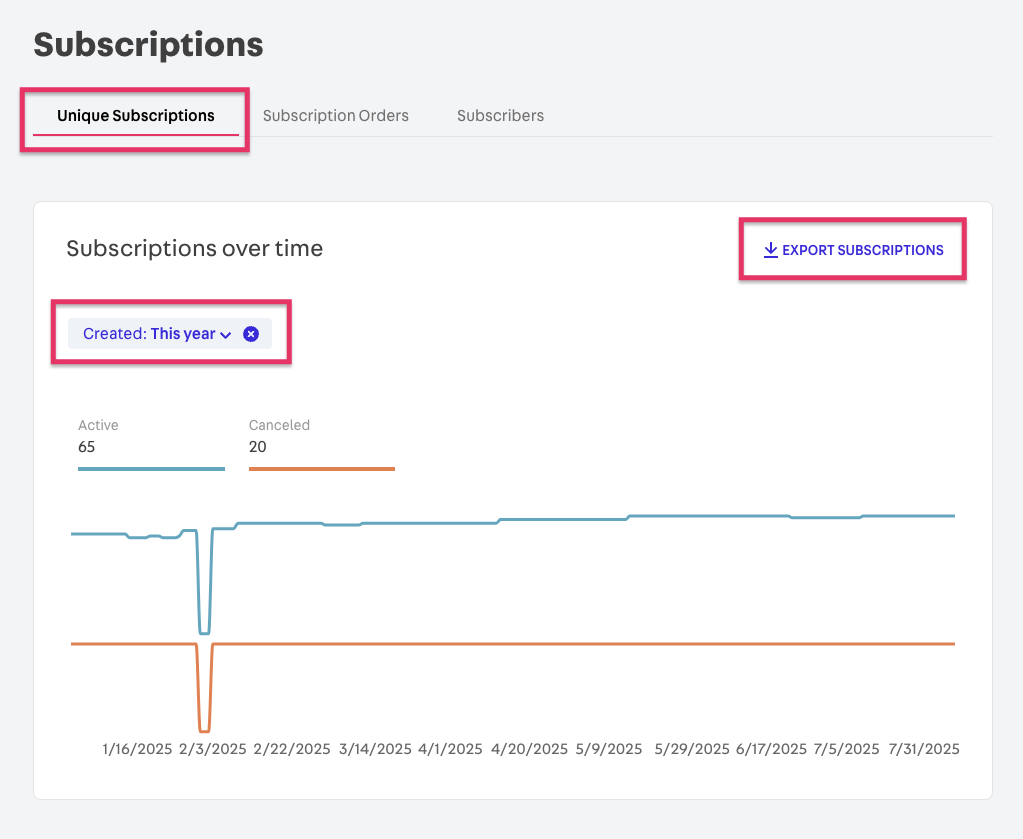Click the Export Subscriptions link text
This screenshot has width=1023, height=839.
click(862, 250)
